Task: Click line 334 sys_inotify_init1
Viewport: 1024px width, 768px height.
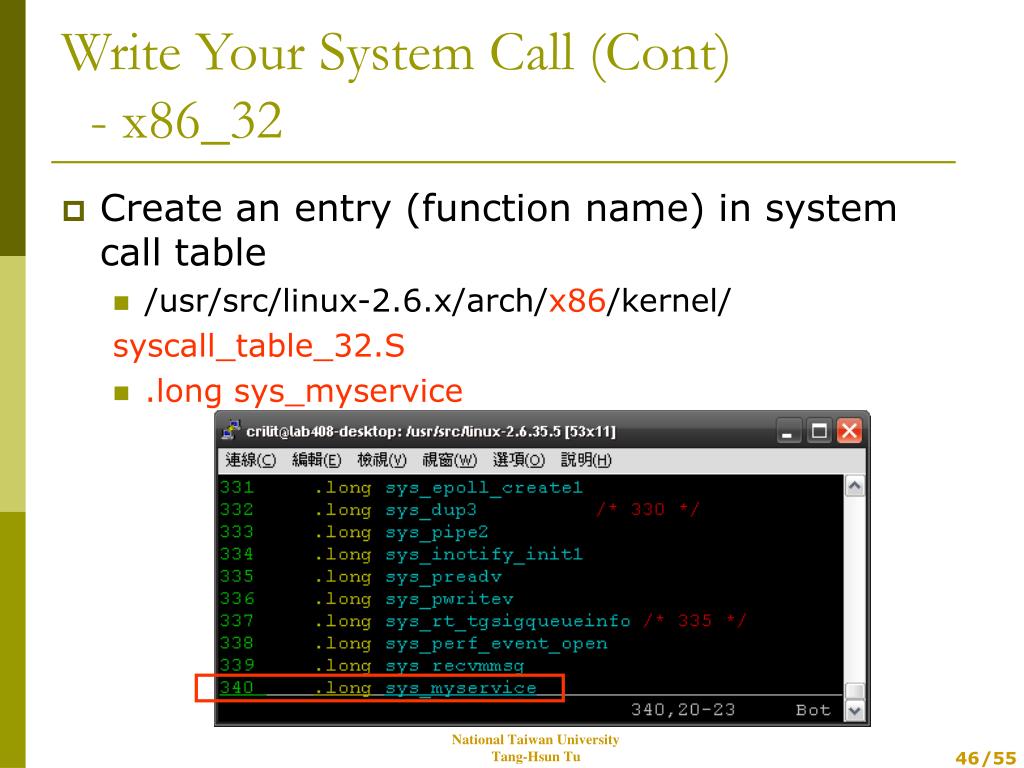Action: click(x=401, y=554)
